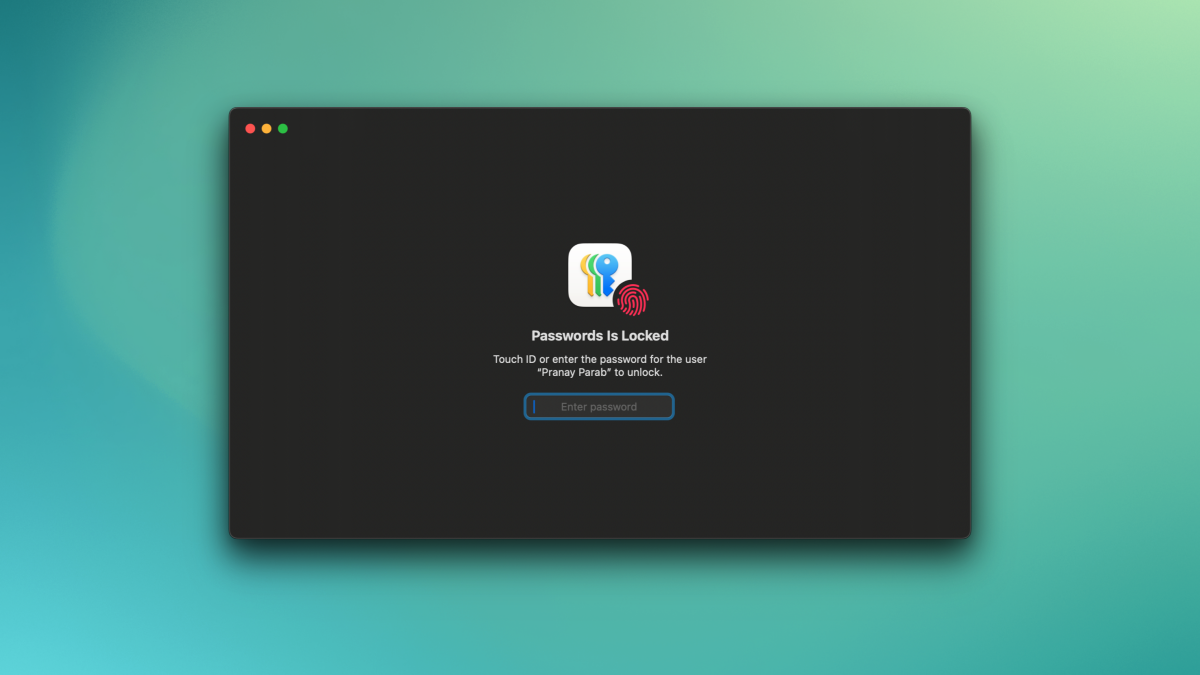1200x675 pixels.
Task: Minimize the window using the yellow button
Action: tap(266, 128)
